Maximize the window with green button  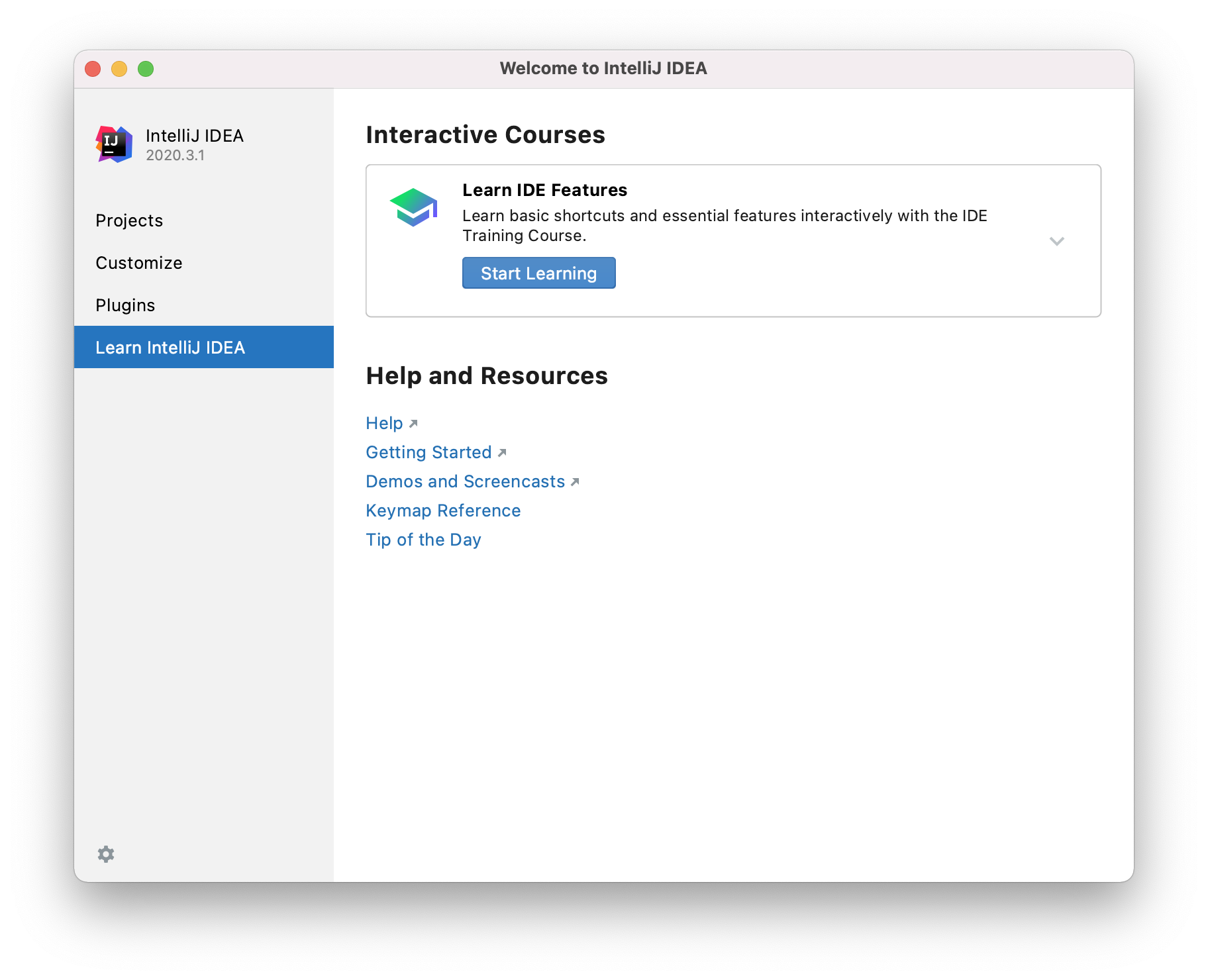click(146, 69)
